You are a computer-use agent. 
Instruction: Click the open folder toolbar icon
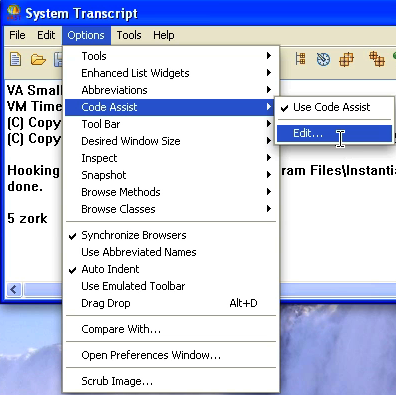[38, 60]
